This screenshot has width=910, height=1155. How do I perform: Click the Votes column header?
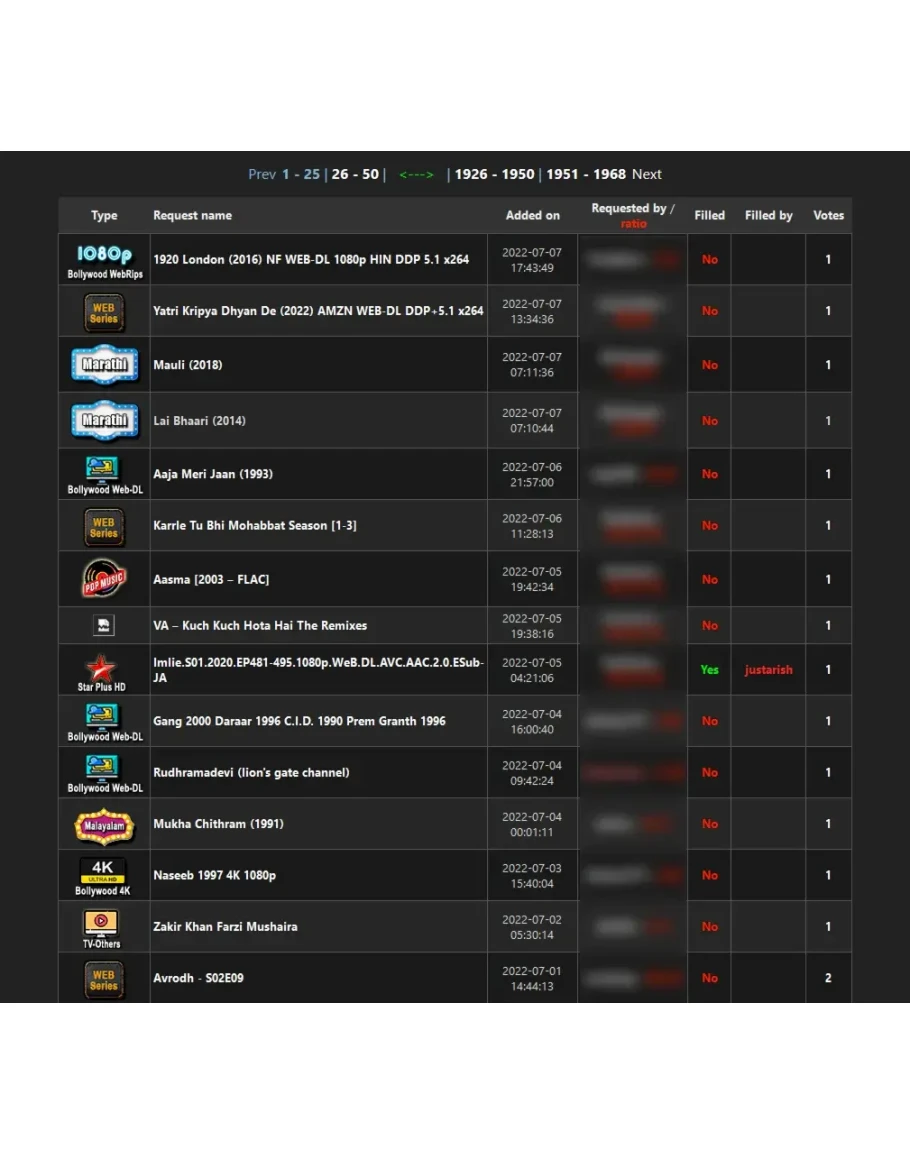point(828,215)
